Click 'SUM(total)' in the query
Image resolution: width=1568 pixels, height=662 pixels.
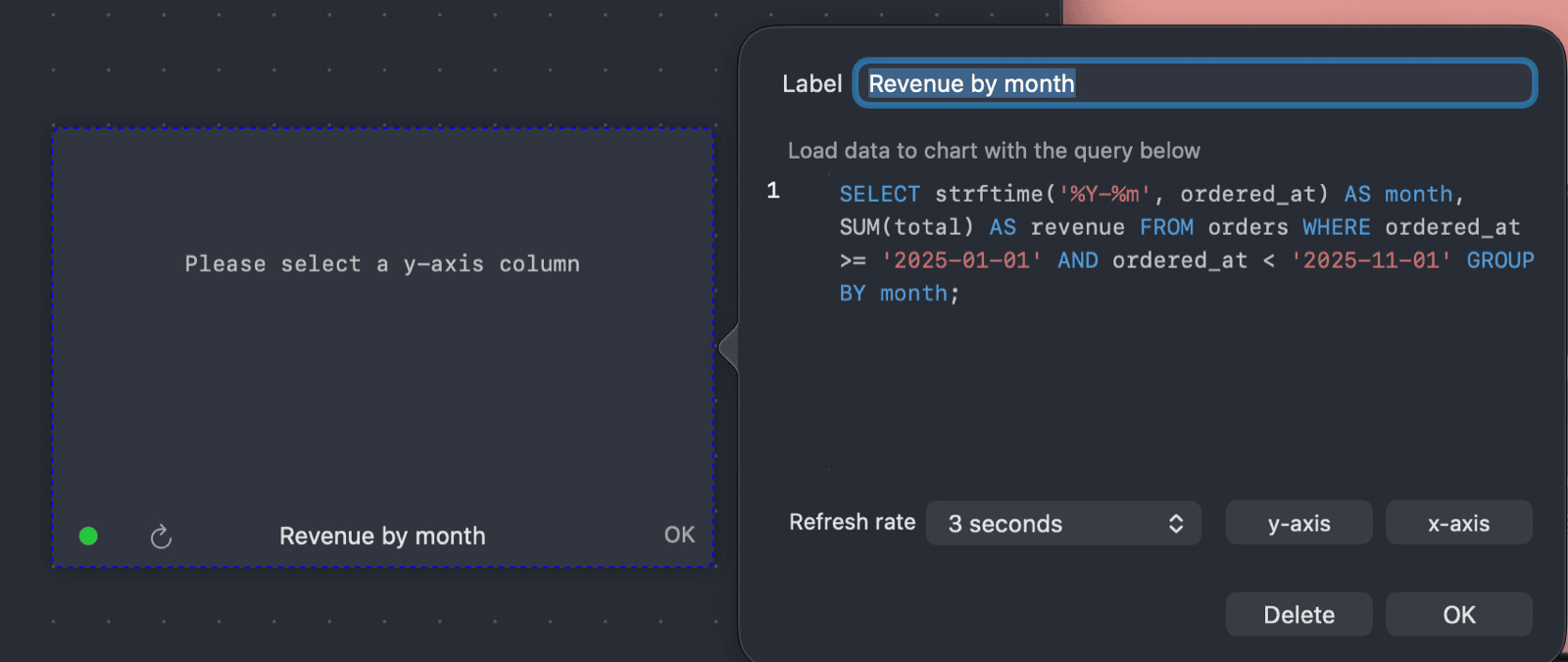click(x=906, y=227)
